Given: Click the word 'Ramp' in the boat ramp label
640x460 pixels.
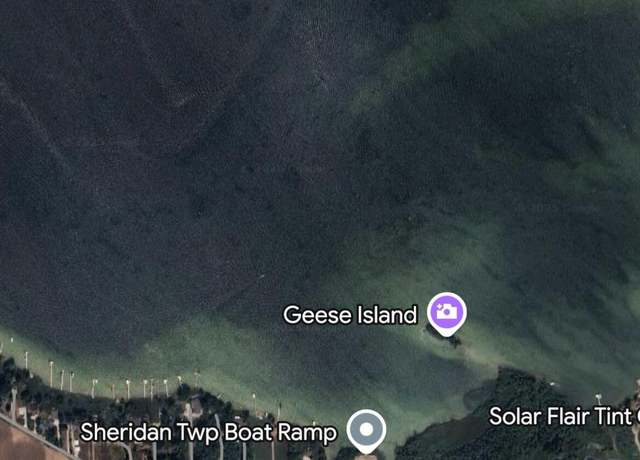Looking at the screenshot, I should [307, 433].
